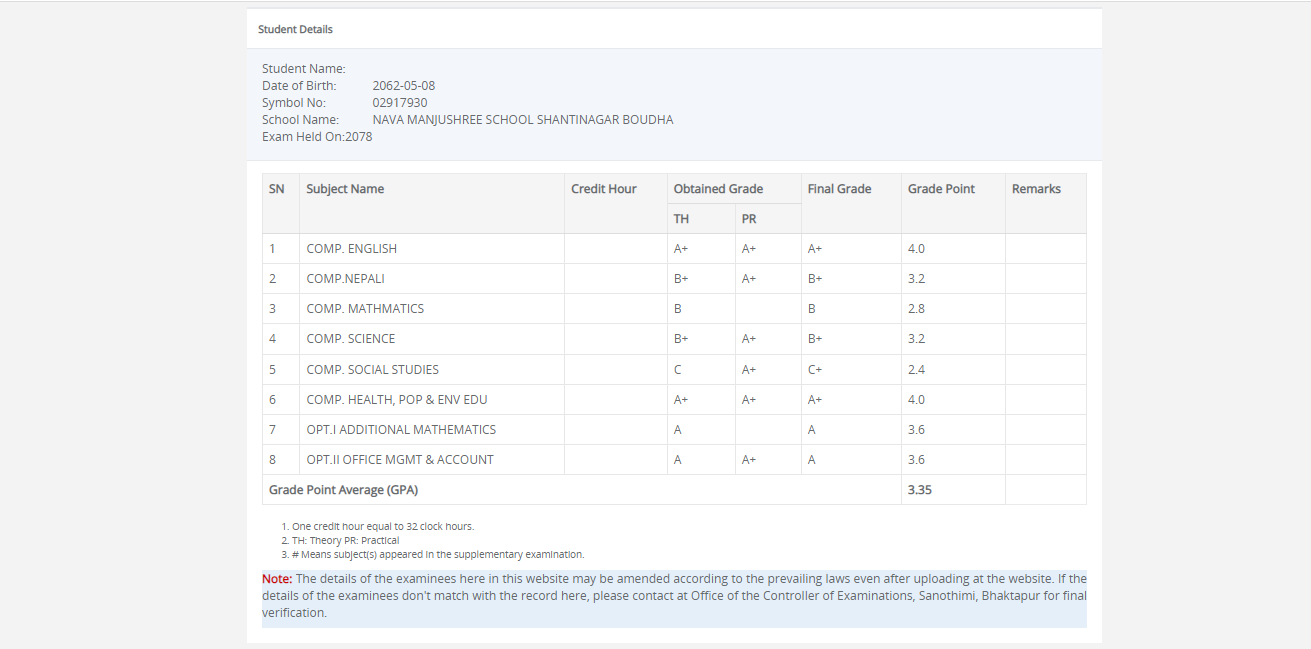Click the Grade Point Average (GPA) label
This screenshot has height=649, width=1311.
click(x=343, y=490)
